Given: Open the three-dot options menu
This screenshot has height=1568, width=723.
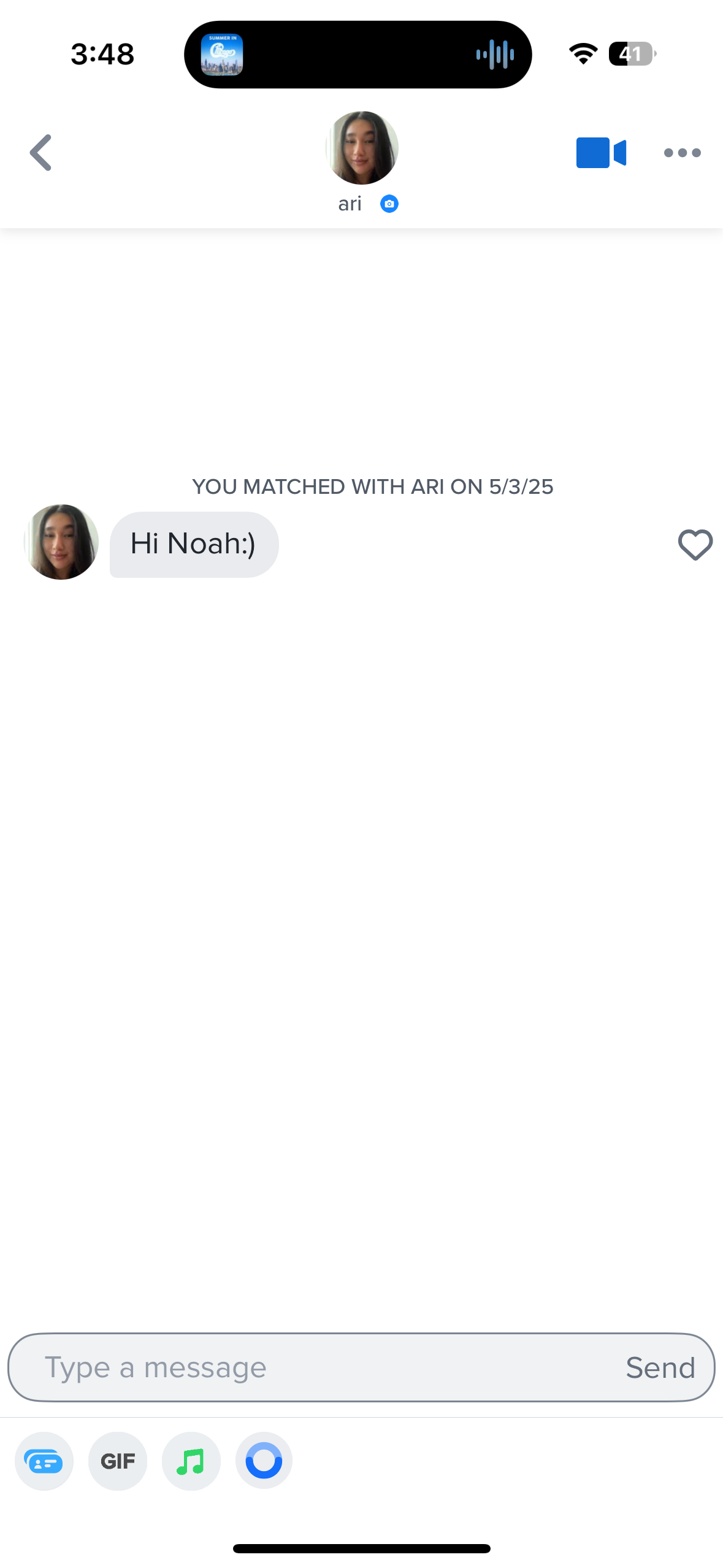Looking at the screenshot, I should click(x=682, y=153).
